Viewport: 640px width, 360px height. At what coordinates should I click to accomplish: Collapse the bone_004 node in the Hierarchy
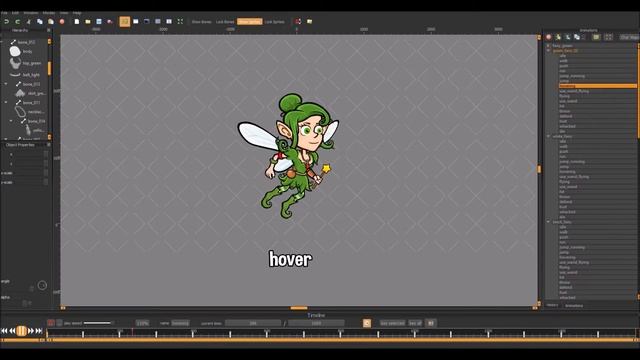click(x=11, y=121)
